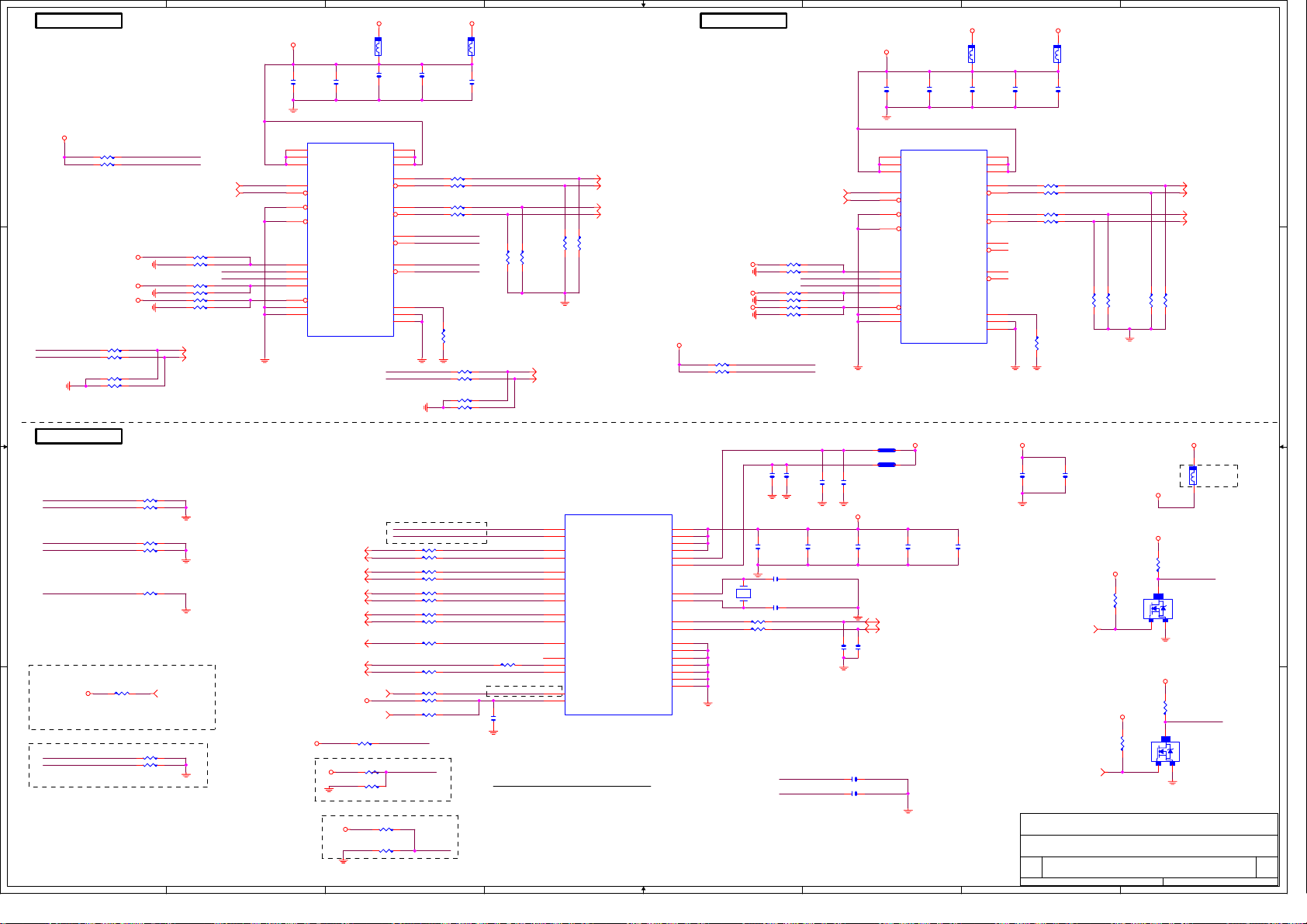Select the crystal oscillator symbol
The height and width of the screenshot is (924, 1307).
point(743,594)
